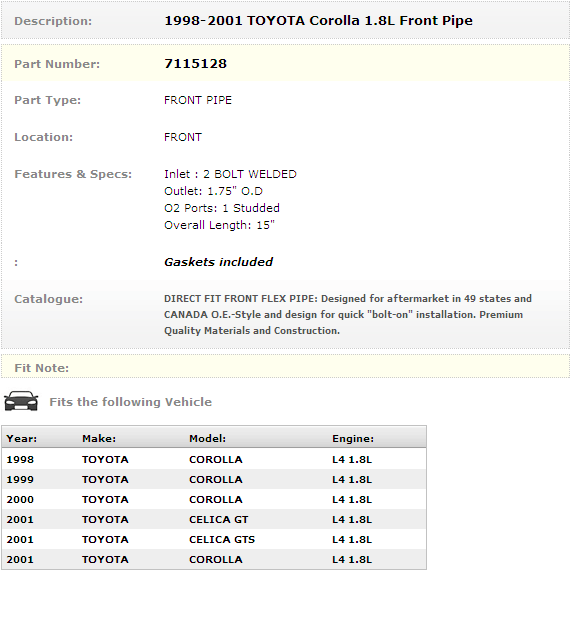The width and height of the screenshot is (570, 630).
Task: Click the Overall Length: 15" spec
Action: coord(219,225)
